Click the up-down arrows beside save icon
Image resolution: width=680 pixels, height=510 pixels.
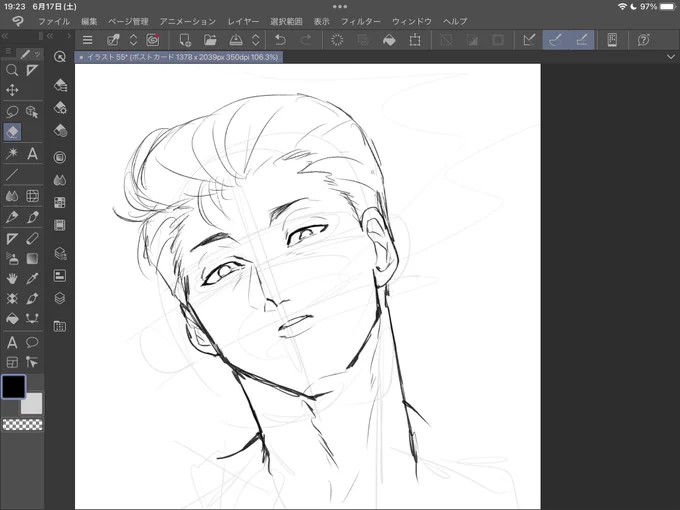255,40
